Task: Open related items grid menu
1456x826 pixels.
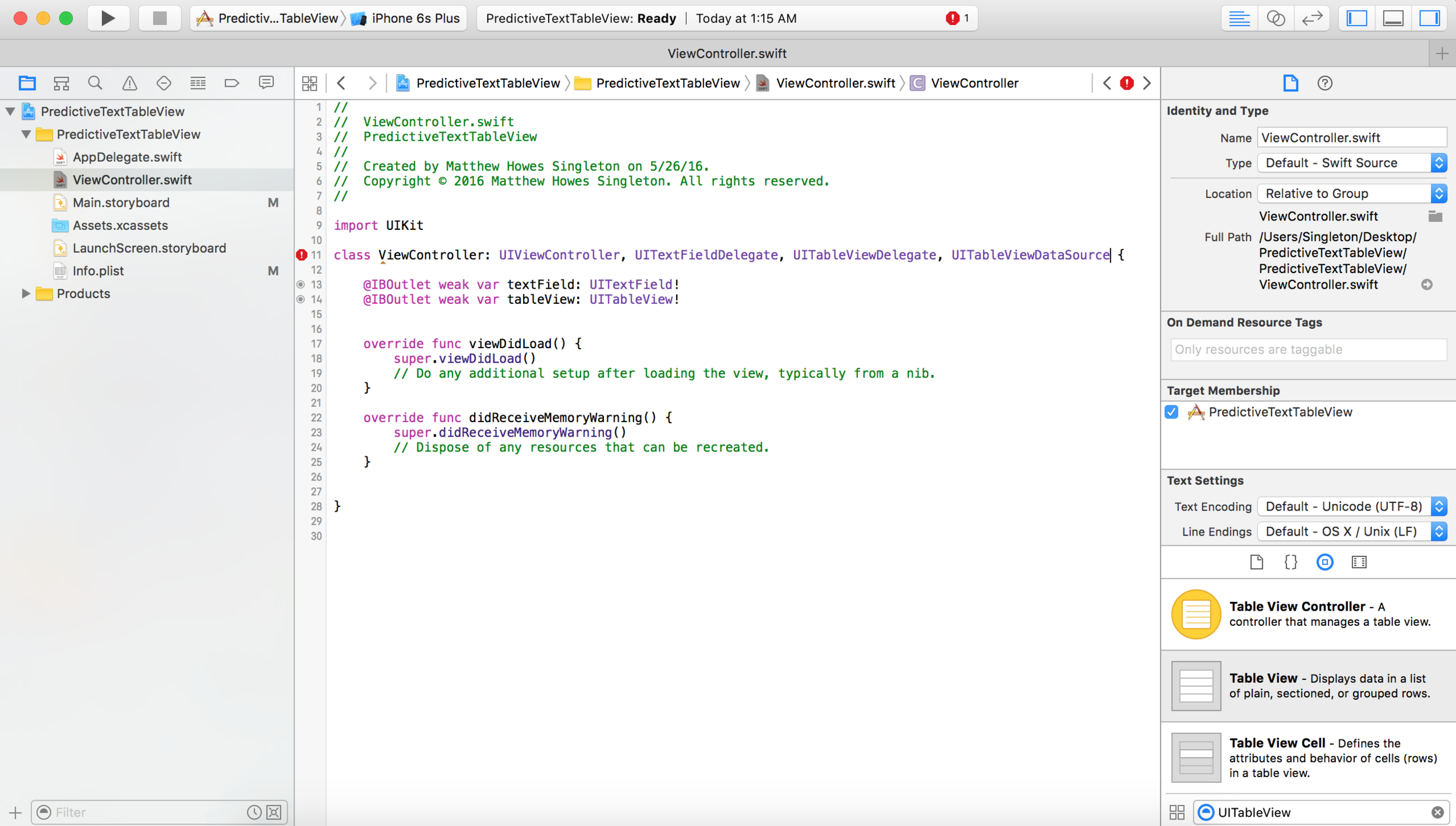Action: coord(310,83)
